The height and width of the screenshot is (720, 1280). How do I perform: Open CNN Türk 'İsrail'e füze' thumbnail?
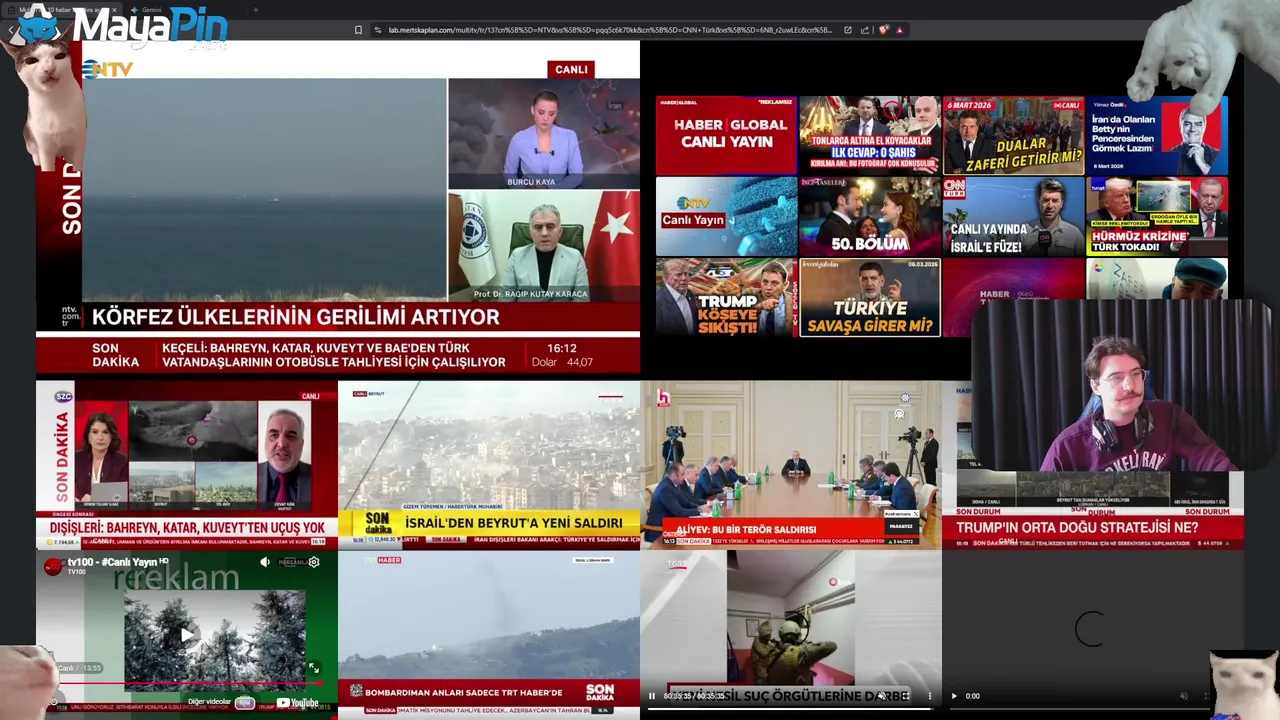coord(1013,216)
